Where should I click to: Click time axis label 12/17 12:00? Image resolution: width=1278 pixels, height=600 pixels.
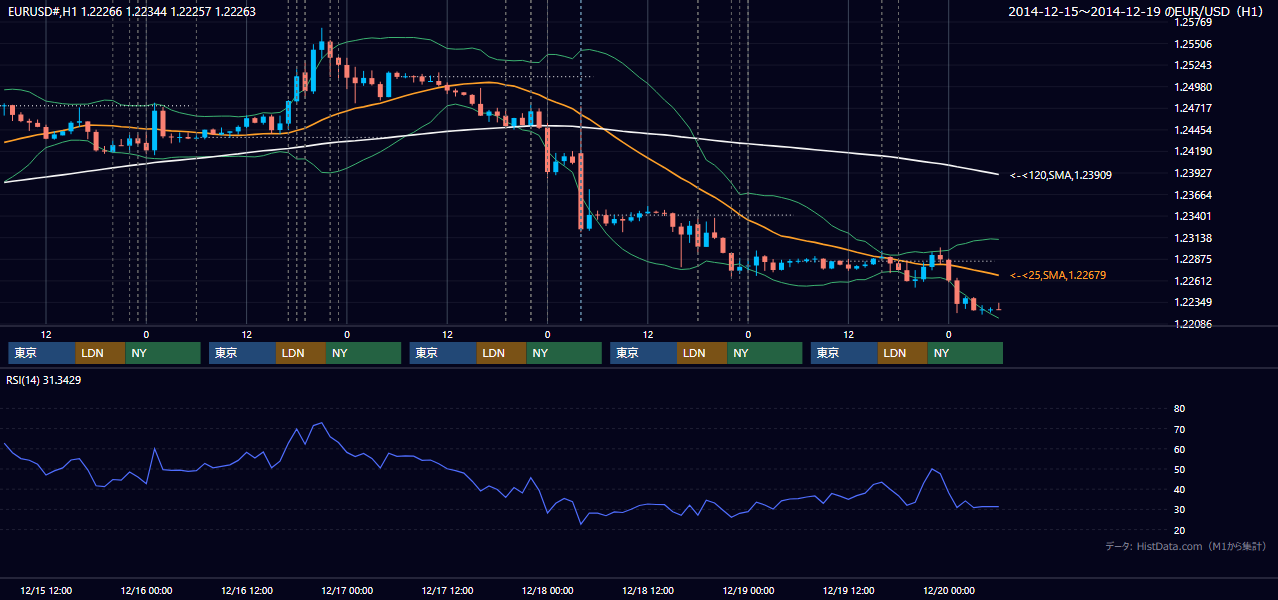tap(447, 590)
